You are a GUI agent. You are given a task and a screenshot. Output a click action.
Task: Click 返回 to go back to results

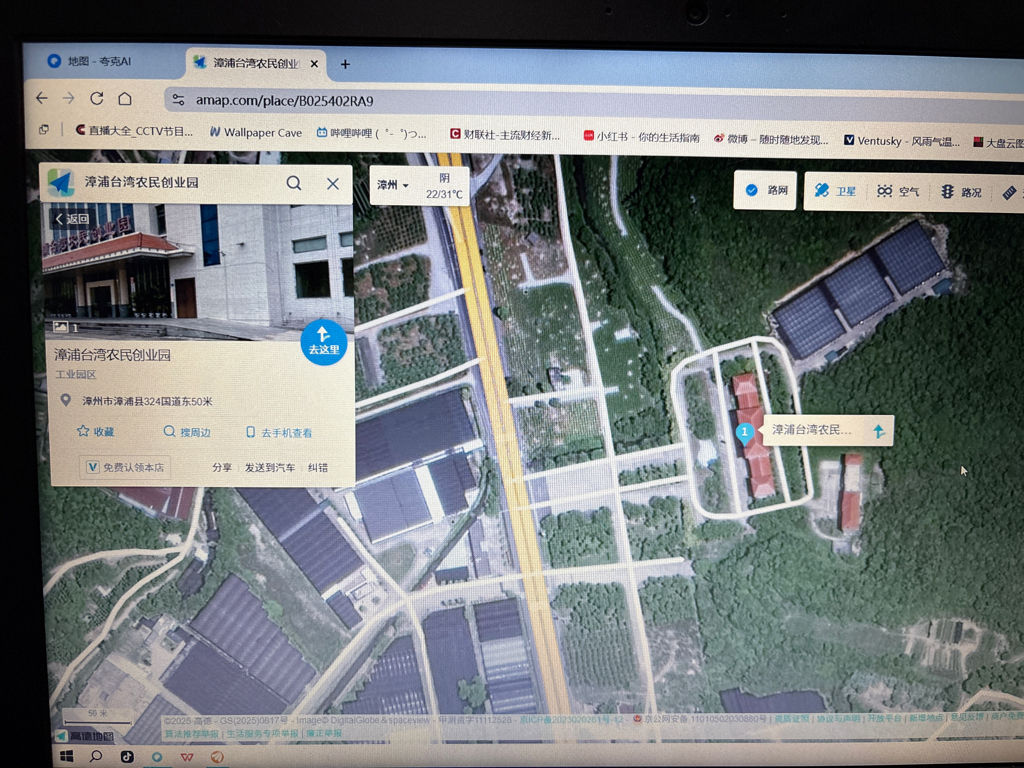(x=71, y=219)
